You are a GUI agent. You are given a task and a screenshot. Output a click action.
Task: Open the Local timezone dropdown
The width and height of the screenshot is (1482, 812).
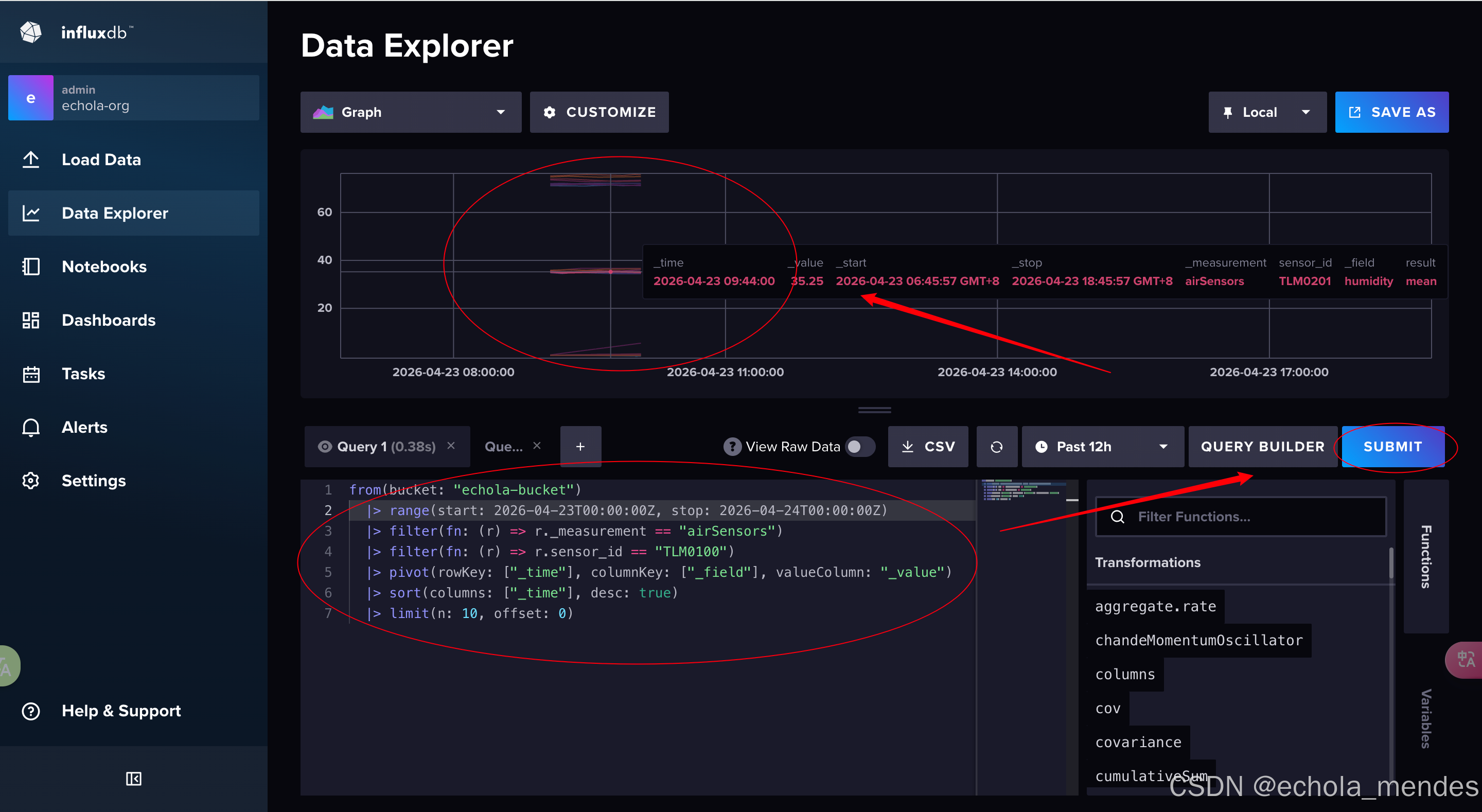click(x=1267, y=112)
